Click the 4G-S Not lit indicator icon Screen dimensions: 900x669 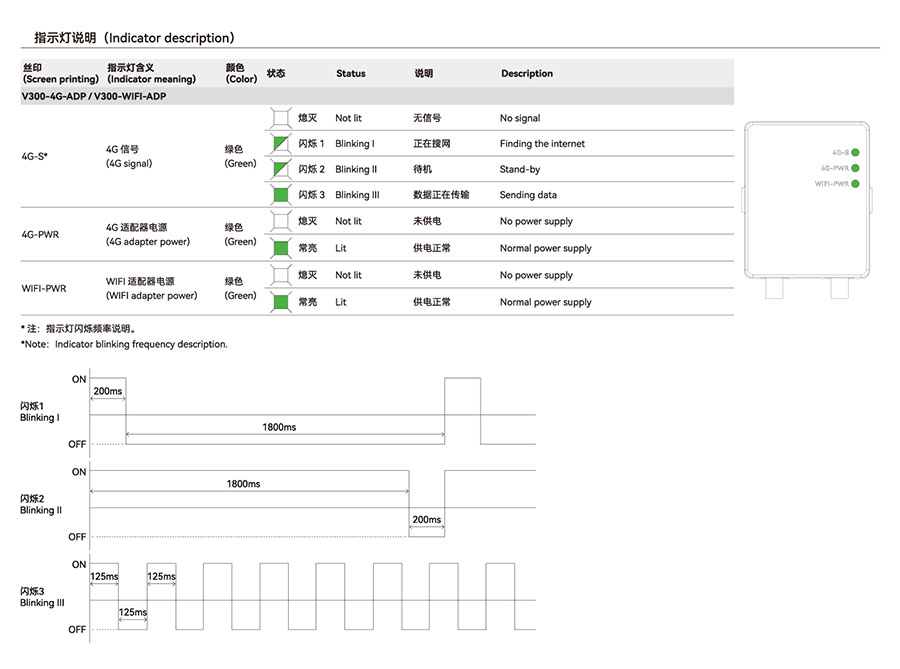(x=280, y=118)
